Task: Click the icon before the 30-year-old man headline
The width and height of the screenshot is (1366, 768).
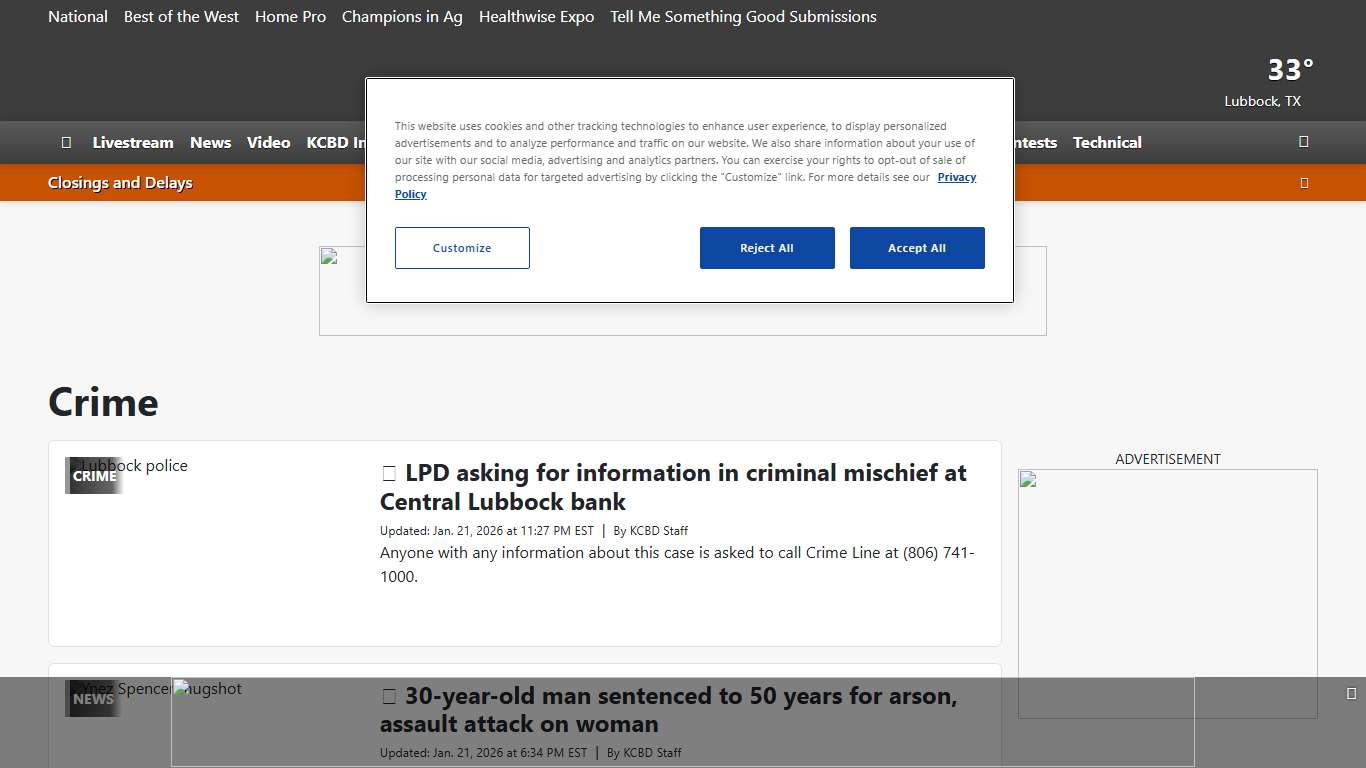Action: 389,697
